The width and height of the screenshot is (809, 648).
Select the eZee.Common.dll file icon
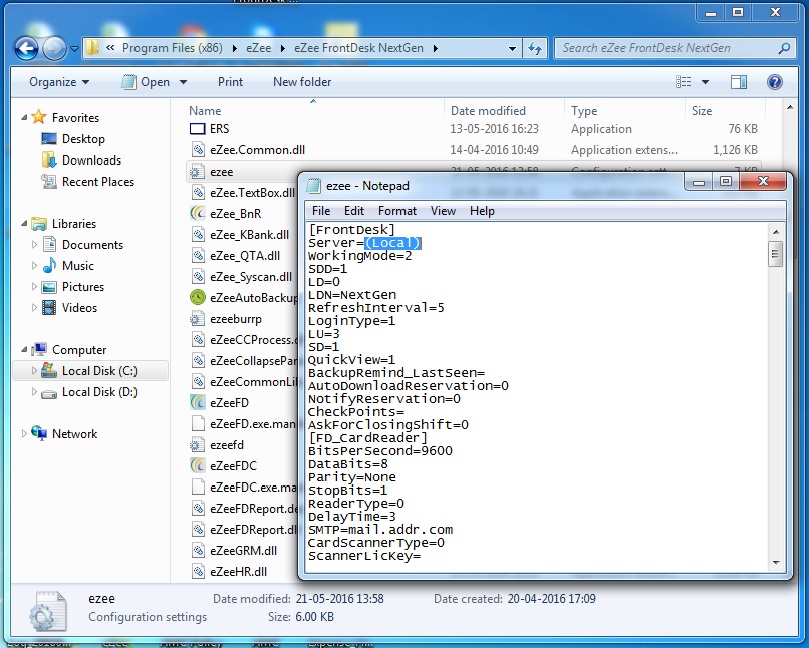tap(198, 150)
